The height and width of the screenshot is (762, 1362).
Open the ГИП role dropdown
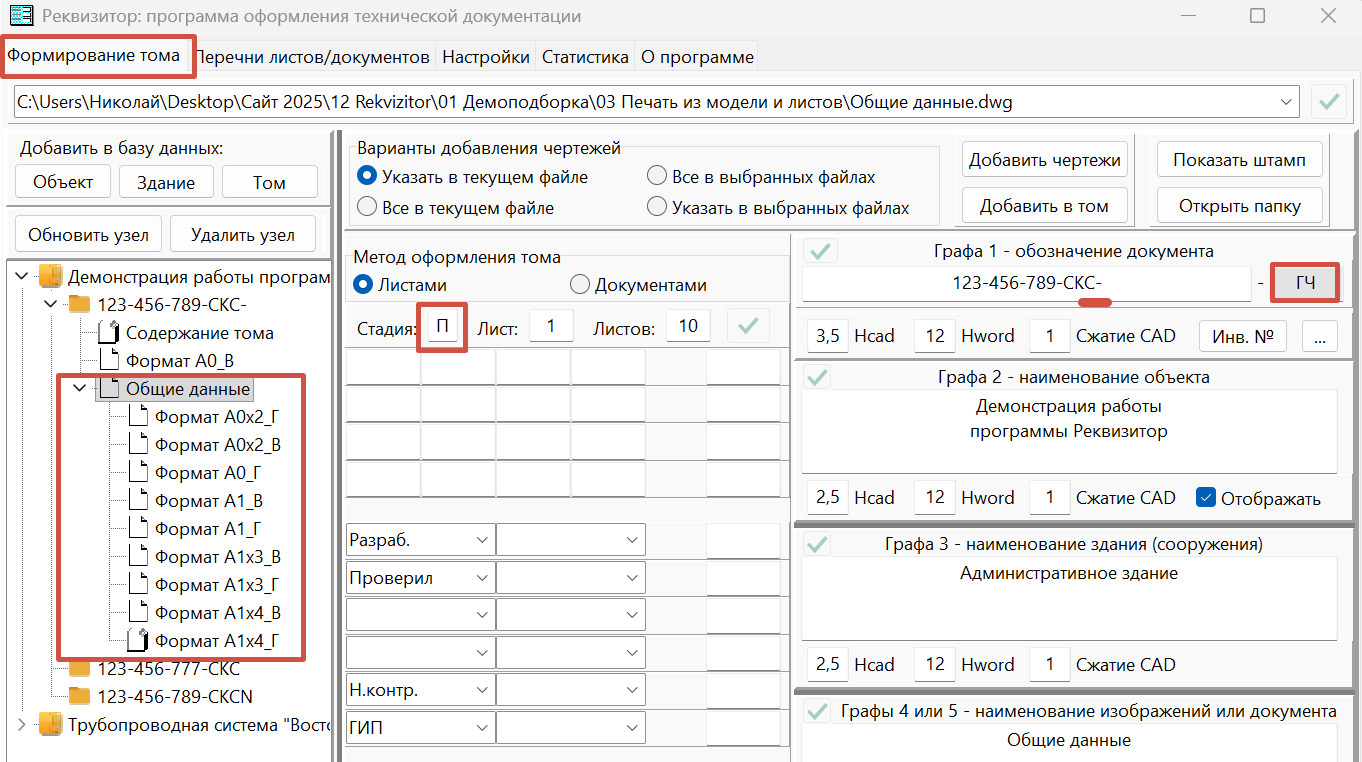coord(482,728)
